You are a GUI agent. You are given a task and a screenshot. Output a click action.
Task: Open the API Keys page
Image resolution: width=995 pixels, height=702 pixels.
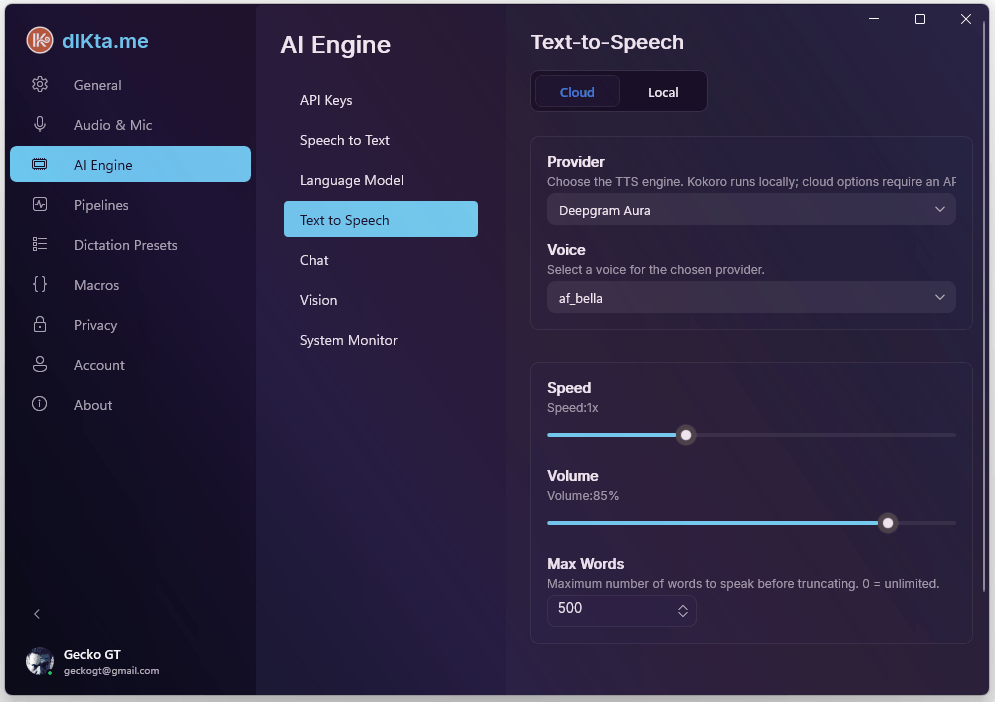coord(381,100)
